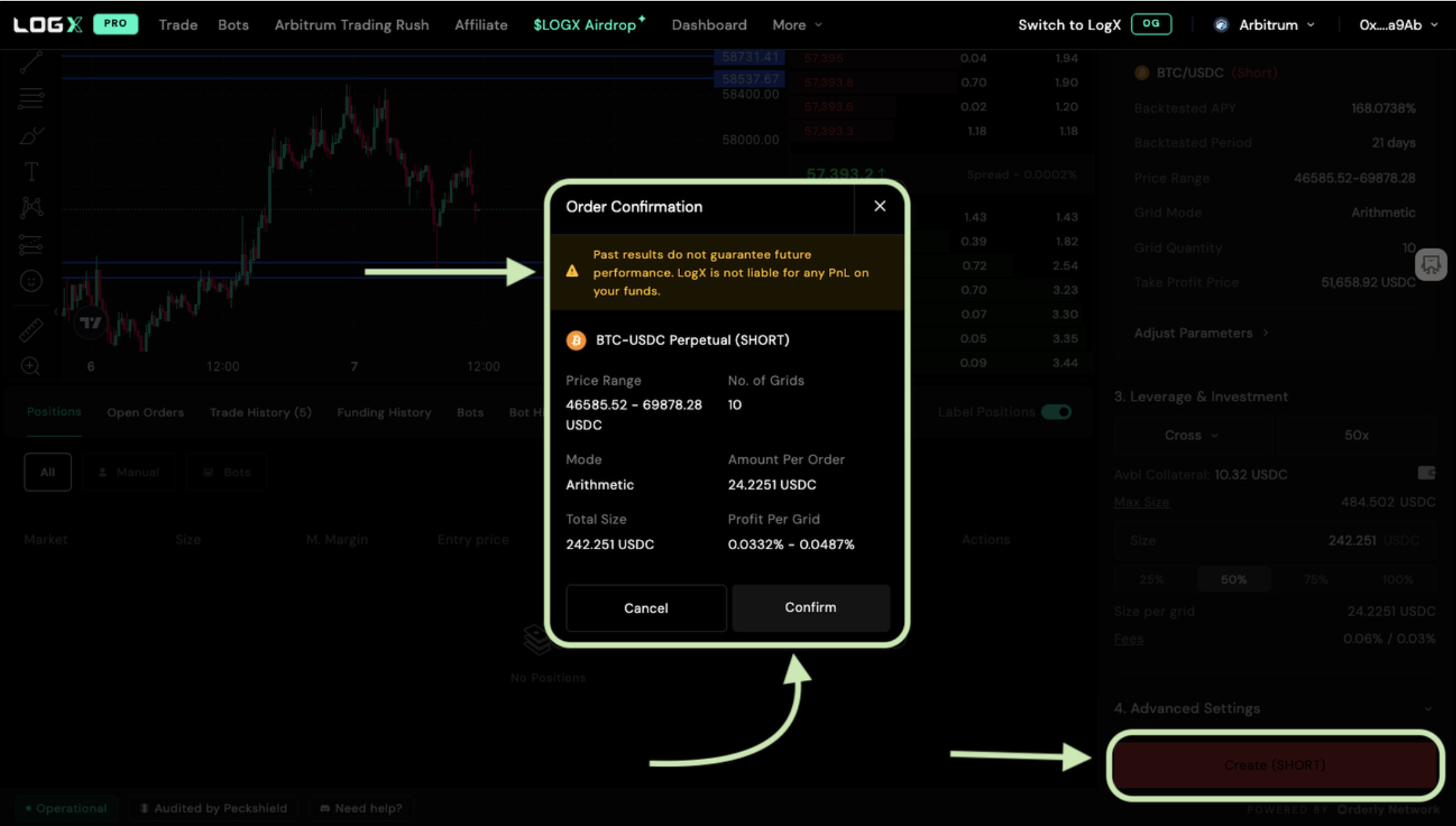The image size is (1456, 826).
Task: Toggle the switch beside Avbl Collateral
Action: (x=1426, y=473)
